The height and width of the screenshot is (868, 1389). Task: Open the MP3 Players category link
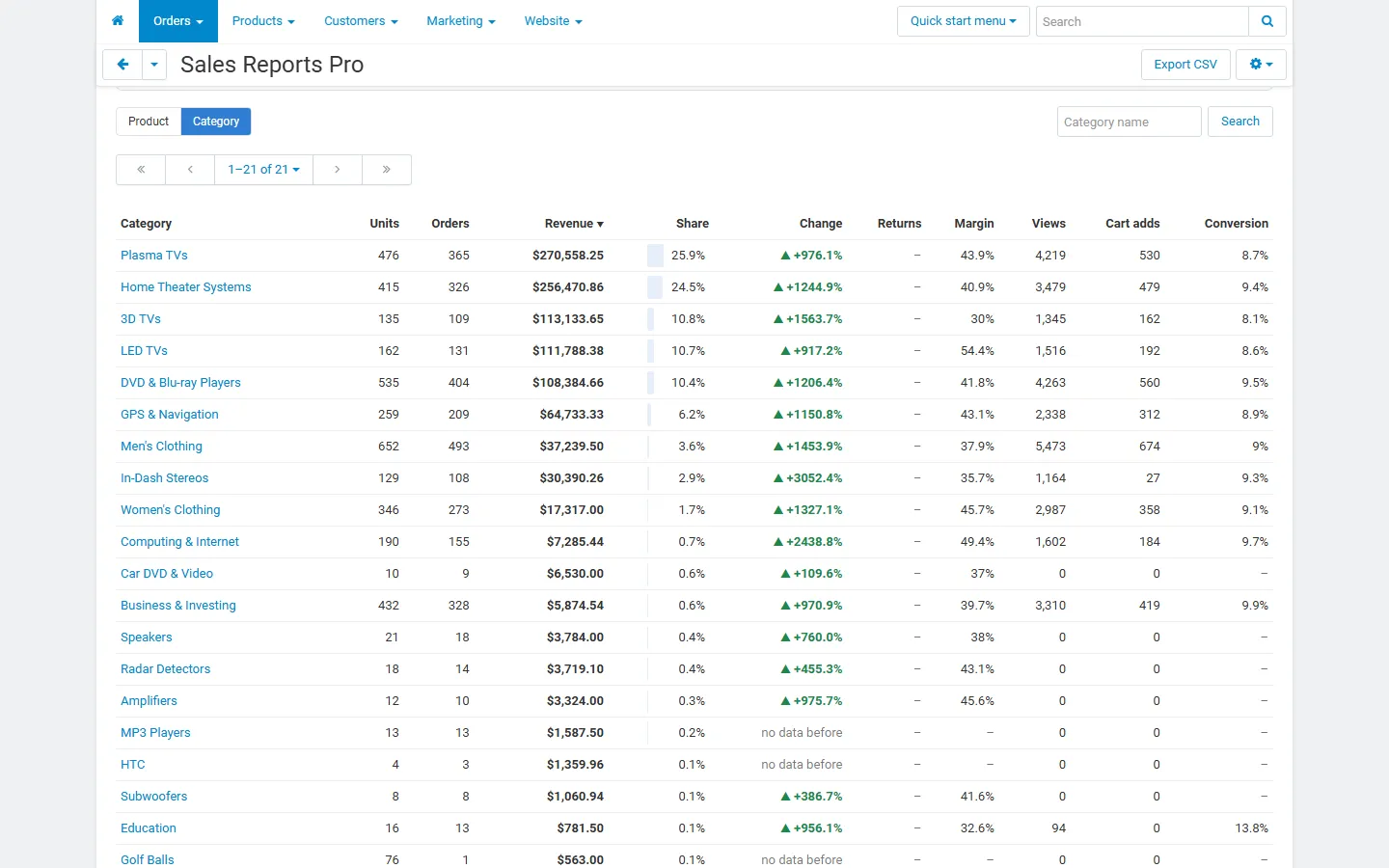155,733
